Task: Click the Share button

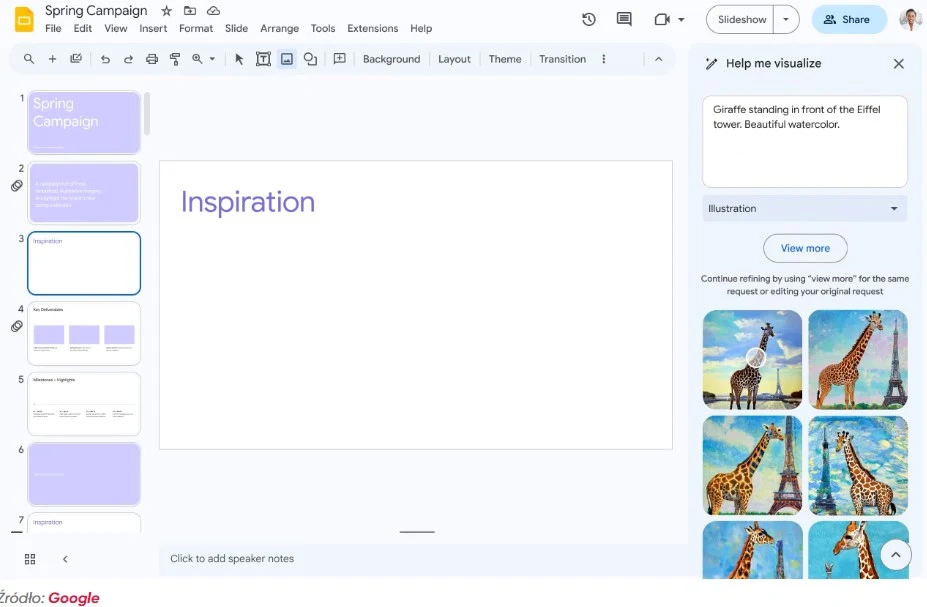Action: 848,19
